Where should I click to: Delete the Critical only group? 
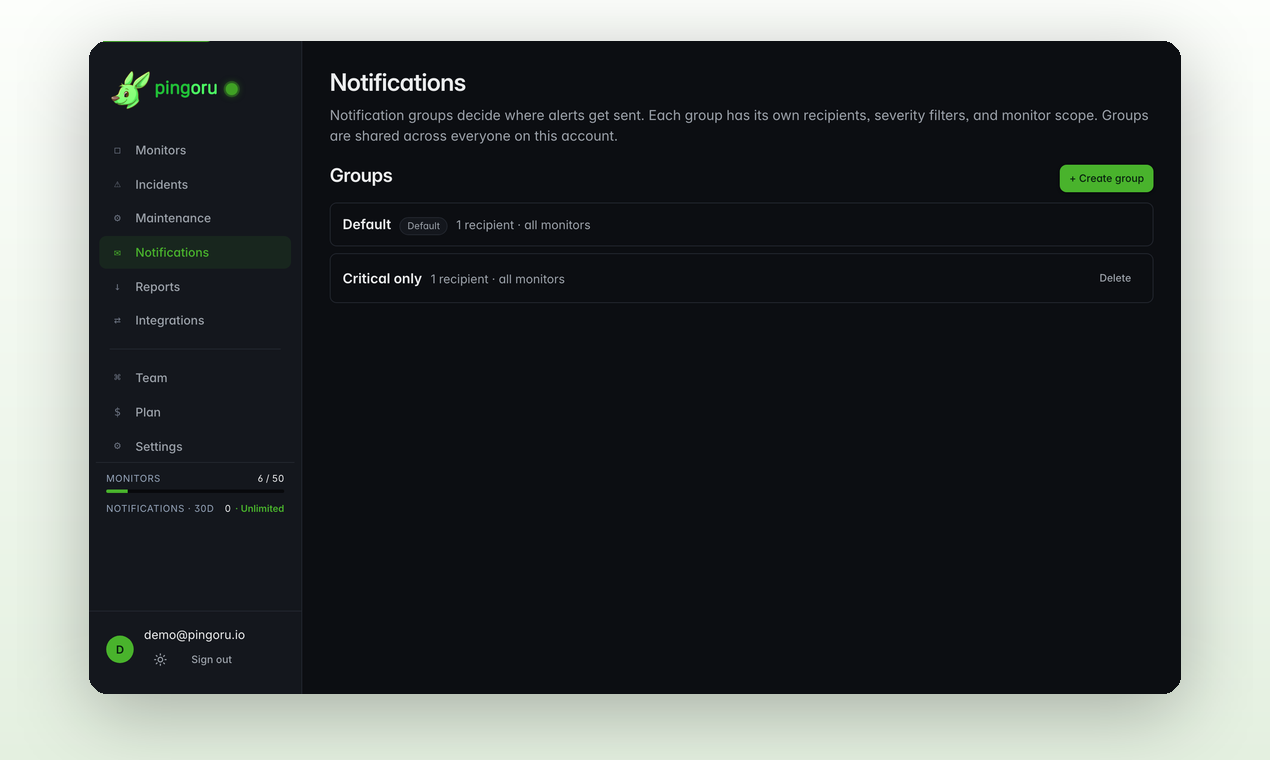(1115, 278)
